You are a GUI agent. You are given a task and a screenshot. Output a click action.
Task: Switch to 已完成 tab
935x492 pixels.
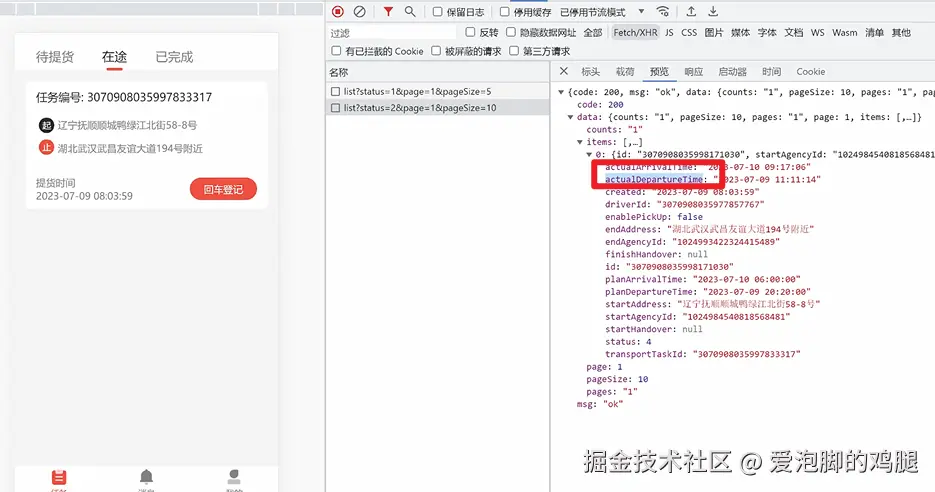click(x=174, y=57)
